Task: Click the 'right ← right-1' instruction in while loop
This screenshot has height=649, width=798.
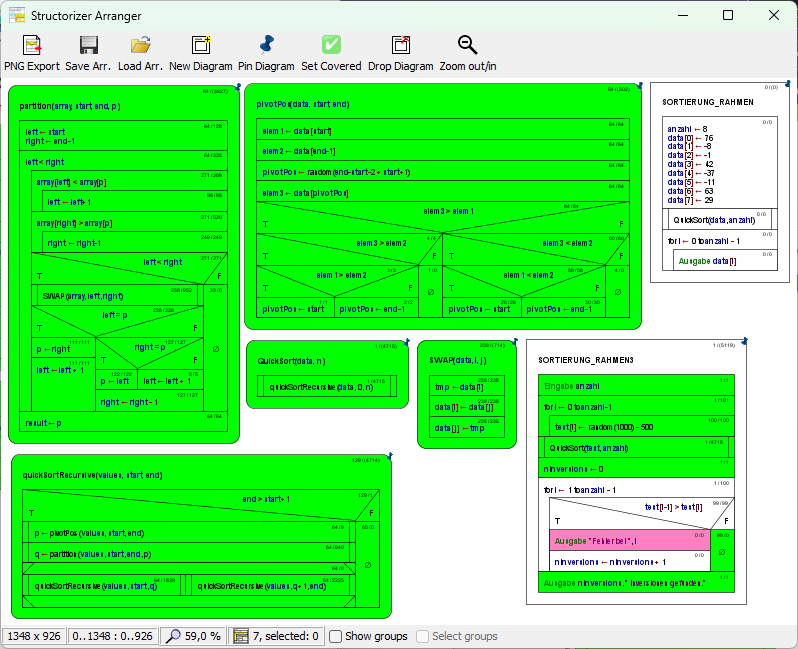Action: pyautogui.click(x=135, y=242)
